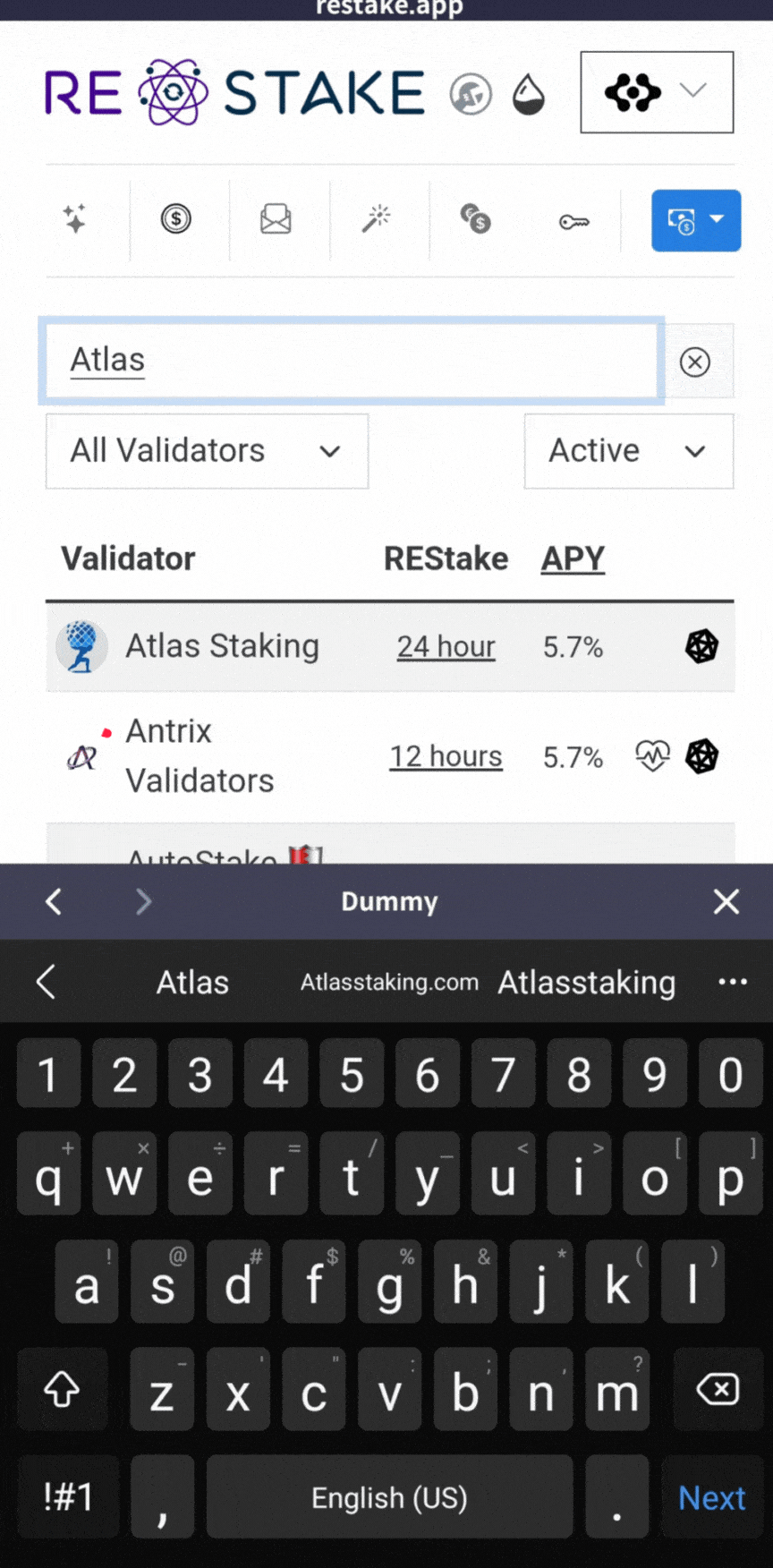Open the dollar coin rewards icon
The height and width of the screenshot is (1568, 773).
pos(176,221)
